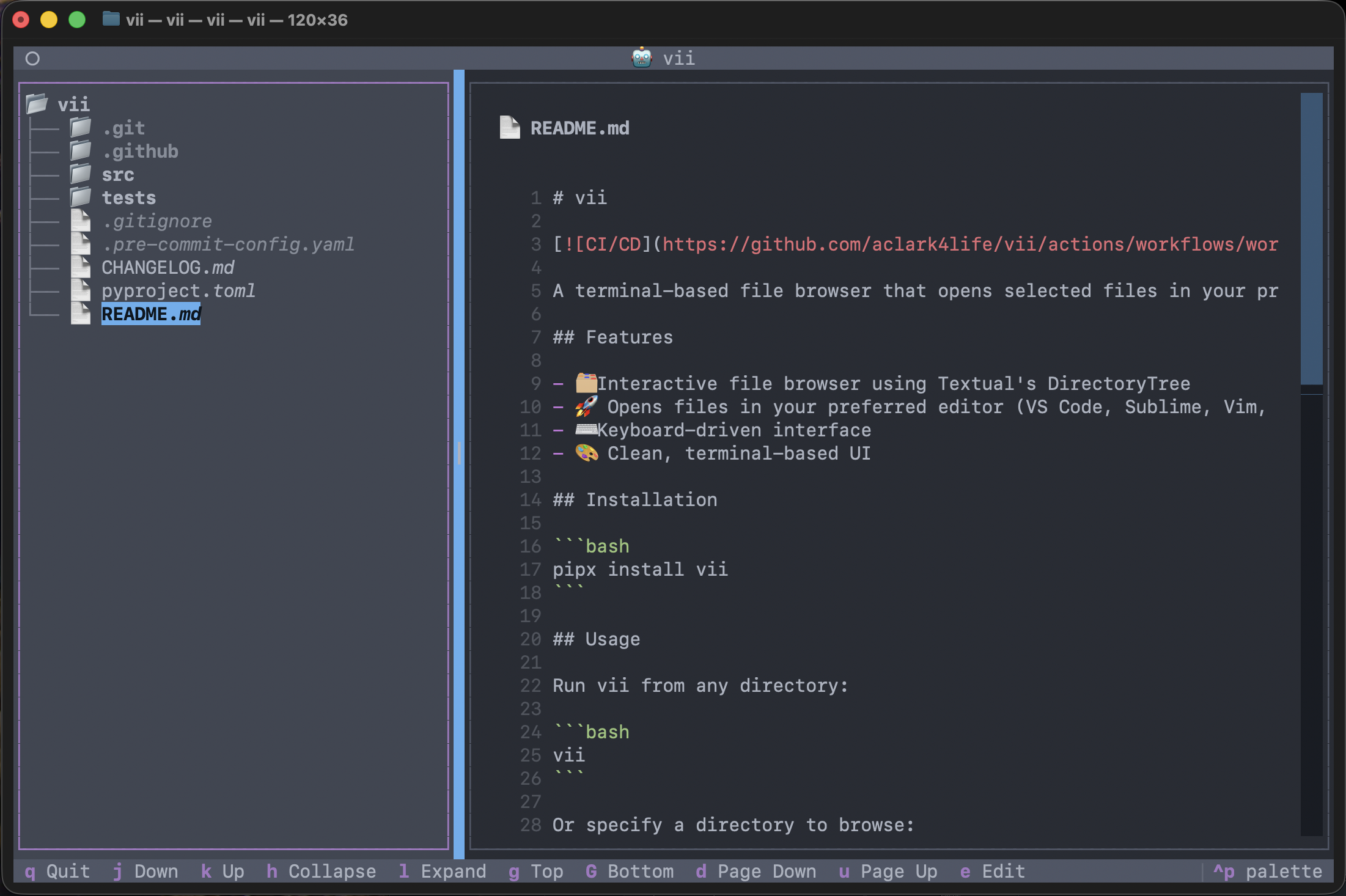Click the Top footer shortcut

pyautogui.click(x=536, y=871)
